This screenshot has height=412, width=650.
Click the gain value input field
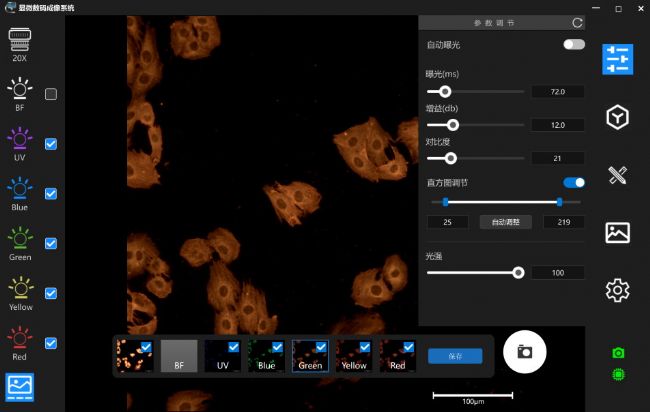pos(557,125)
